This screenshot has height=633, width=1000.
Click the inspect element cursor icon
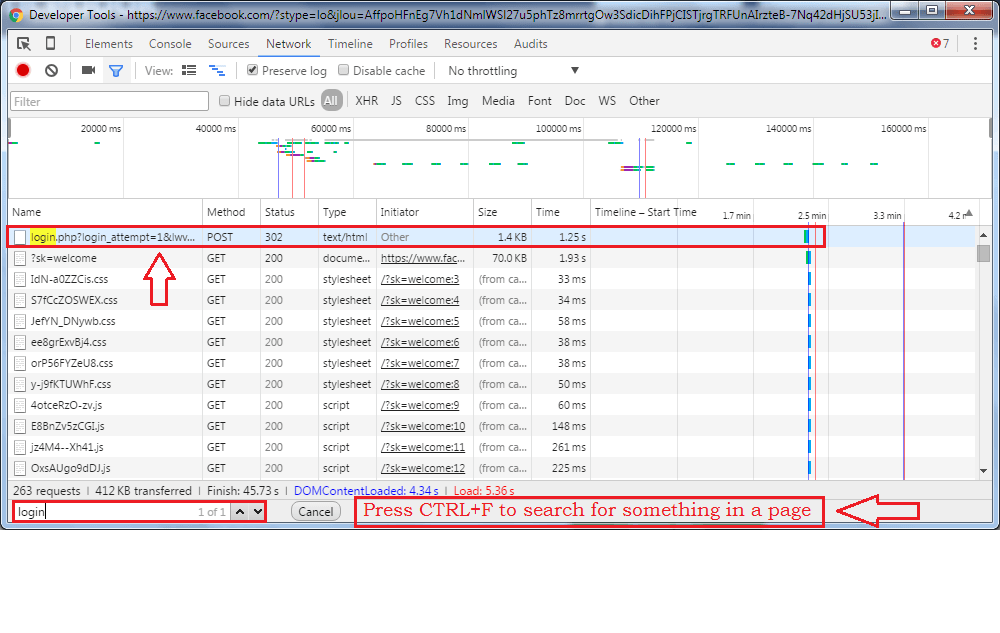[x=24, y=44]
